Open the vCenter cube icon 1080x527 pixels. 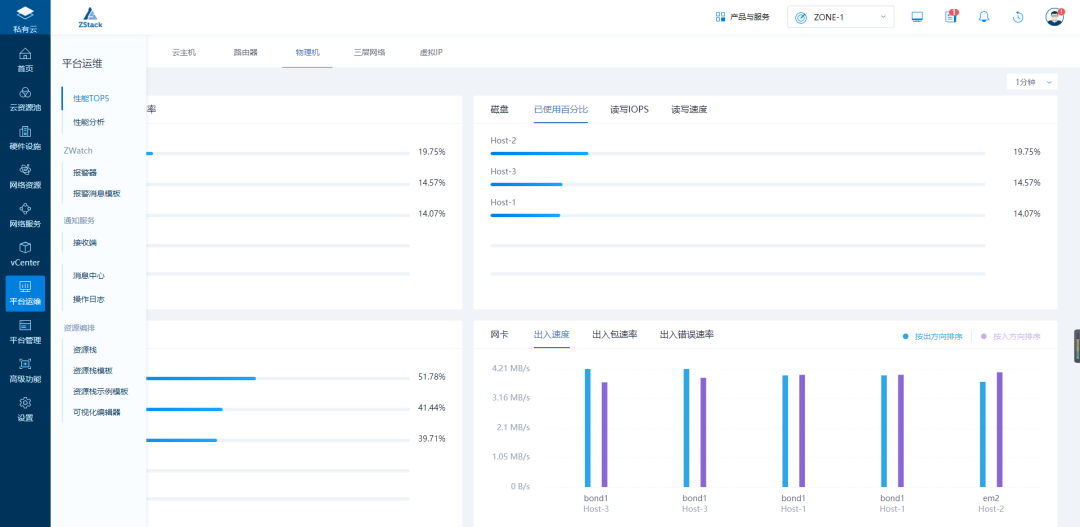[25, 247]
